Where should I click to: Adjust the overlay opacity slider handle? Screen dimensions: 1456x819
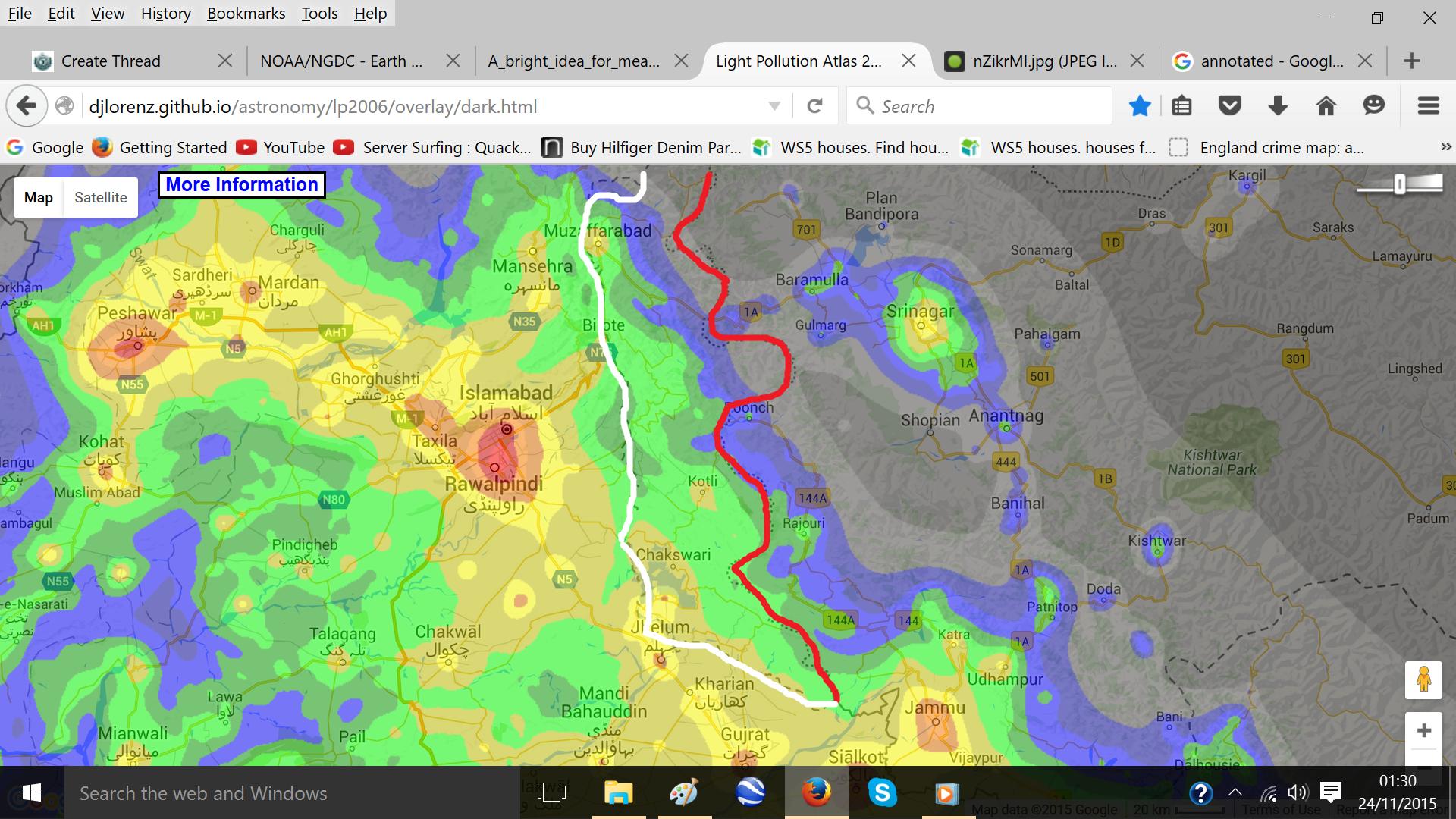[1400, 184]
